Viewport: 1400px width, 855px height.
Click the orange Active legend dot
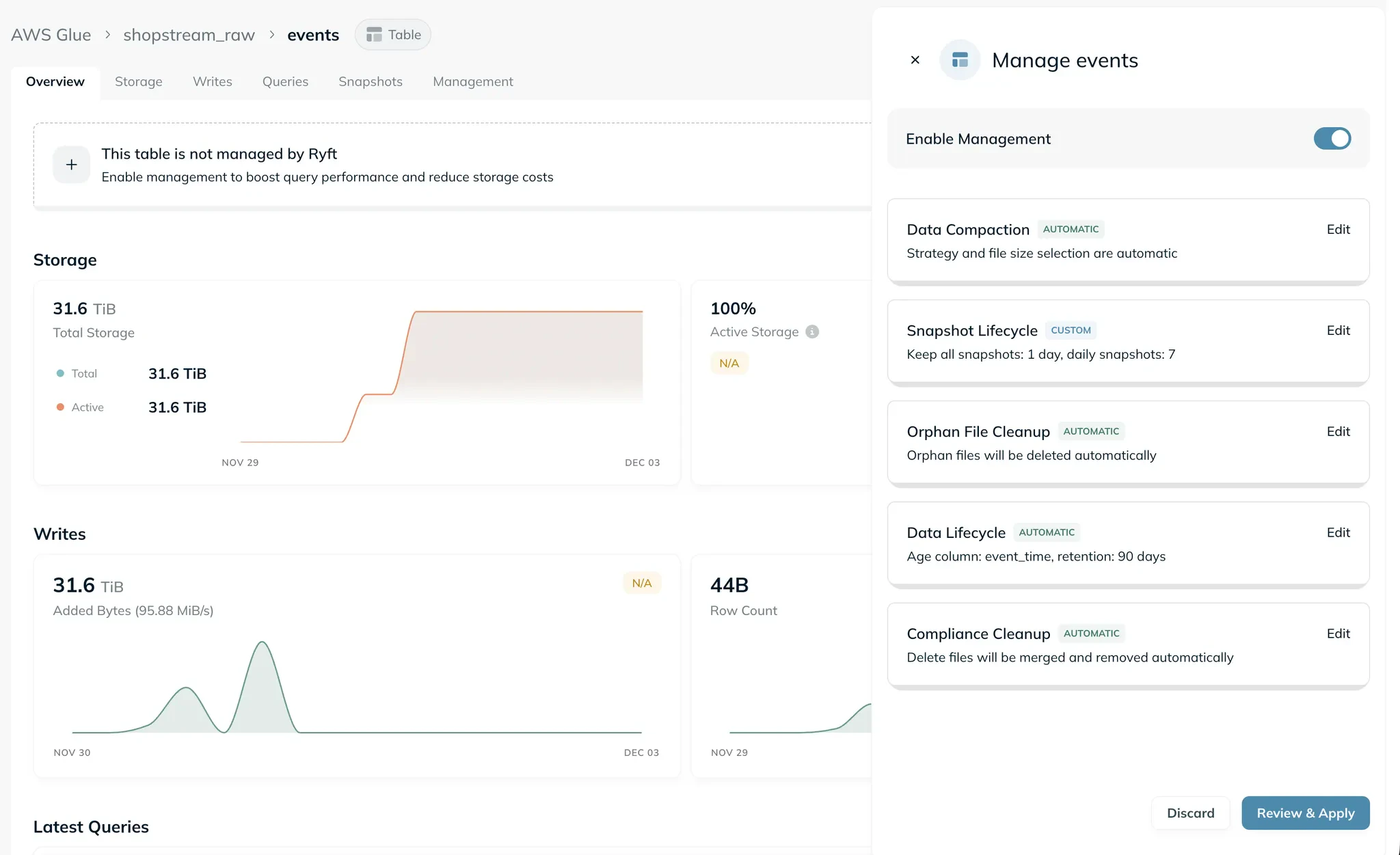(60, 407)
